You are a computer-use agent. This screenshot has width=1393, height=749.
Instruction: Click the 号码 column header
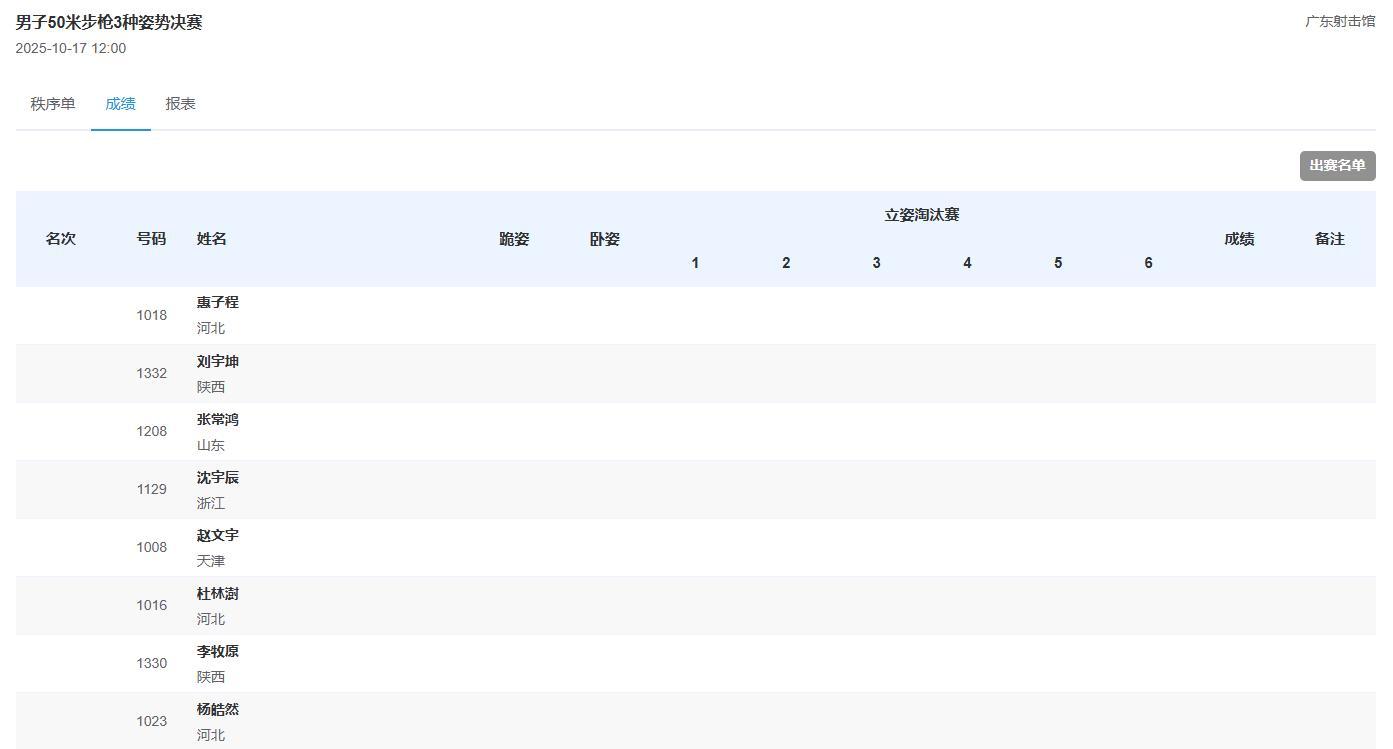coord(151,239)
